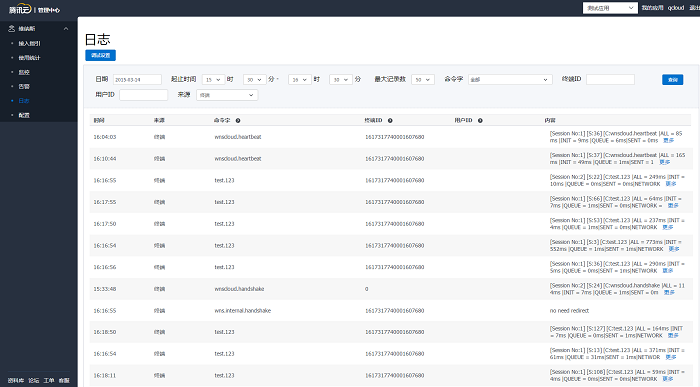Open the 命令字 dropdown

point(510,79)
